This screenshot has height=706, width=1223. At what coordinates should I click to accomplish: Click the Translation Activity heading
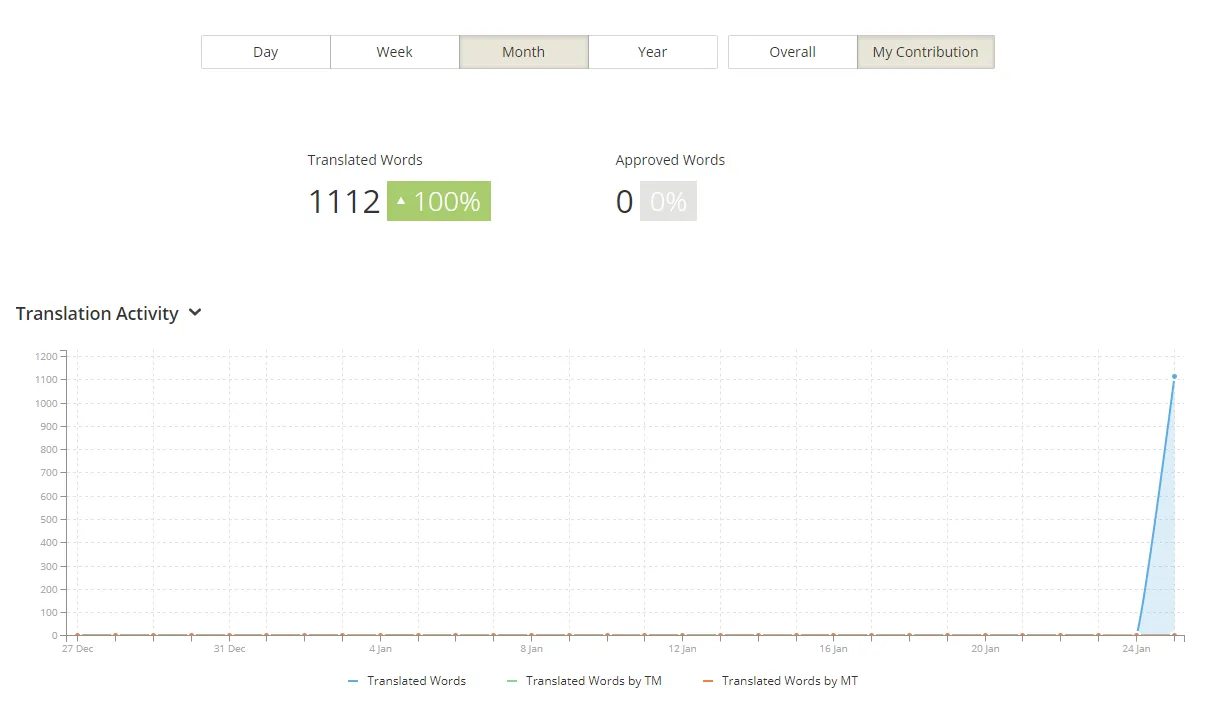pos(97,314)
